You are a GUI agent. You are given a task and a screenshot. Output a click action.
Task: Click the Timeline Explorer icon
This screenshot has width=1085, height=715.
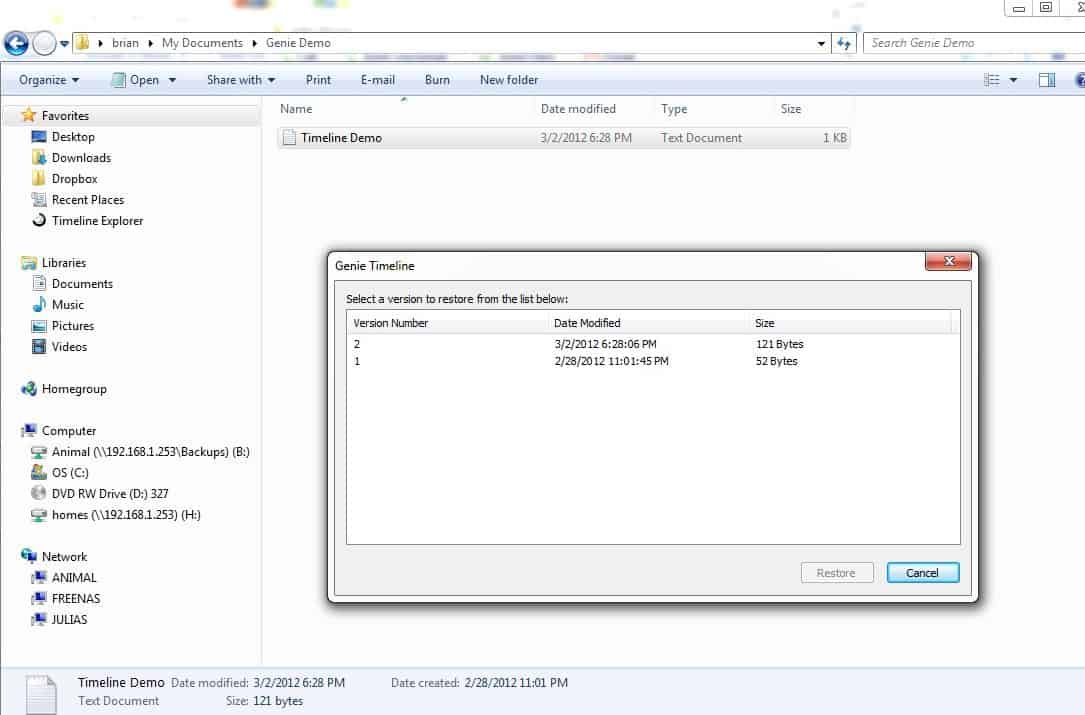coord(39,220)
